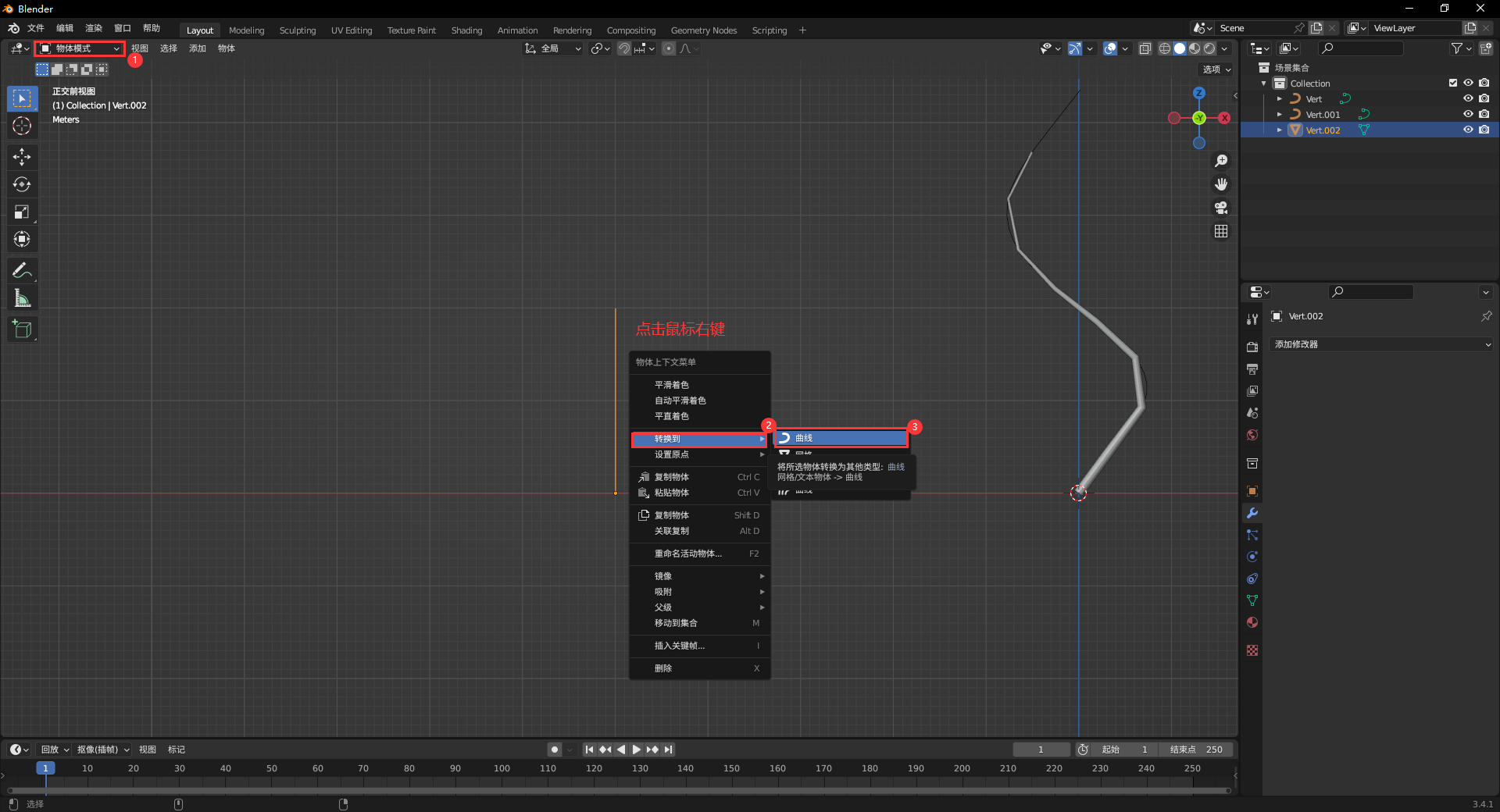Viewport: 1500px width, 812px height.
Task: Select the Move tool in left toolbar
Action: point(22,157)
